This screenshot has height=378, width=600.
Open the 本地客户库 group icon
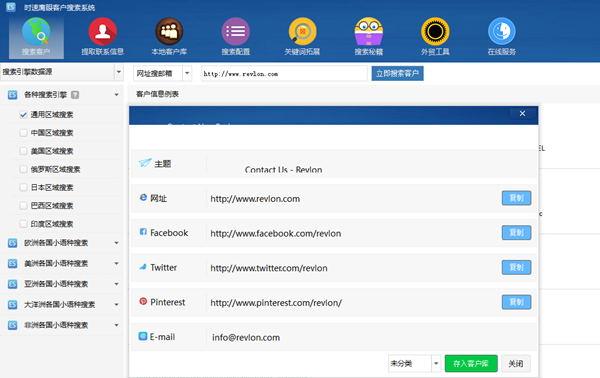(169, 31)
